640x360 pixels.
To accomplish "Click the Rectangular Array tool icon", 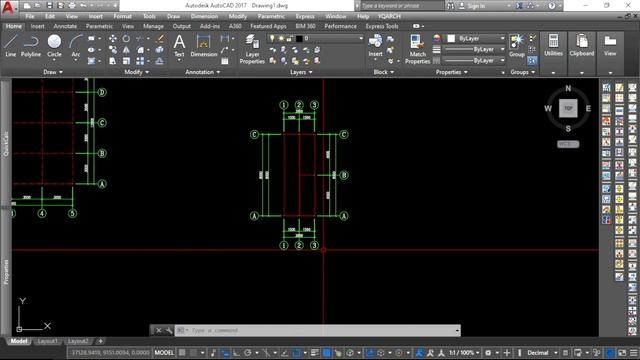I will (x=140, y=61).
